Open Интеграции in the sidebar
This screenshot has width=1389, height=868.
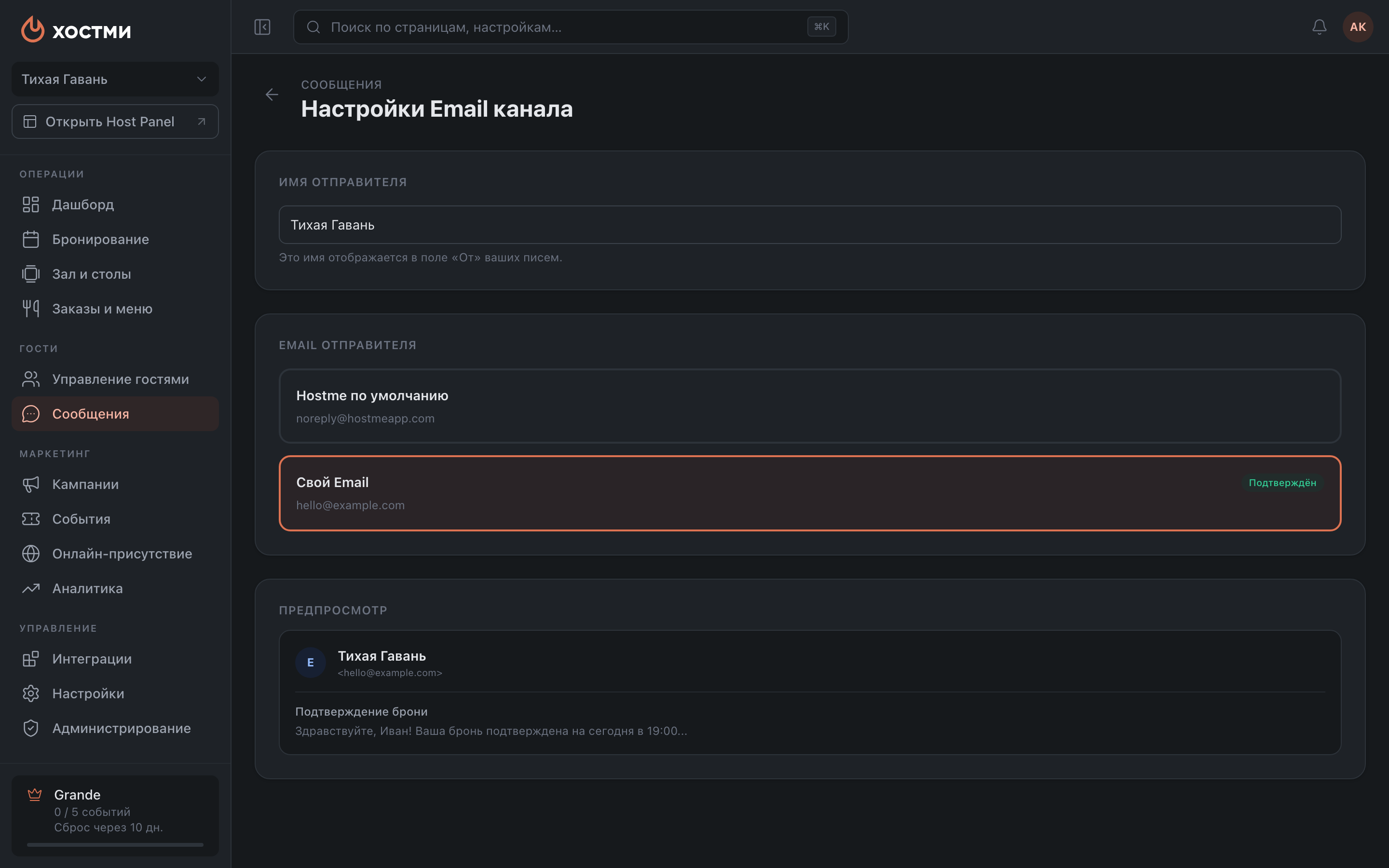[x=115, y=658]
